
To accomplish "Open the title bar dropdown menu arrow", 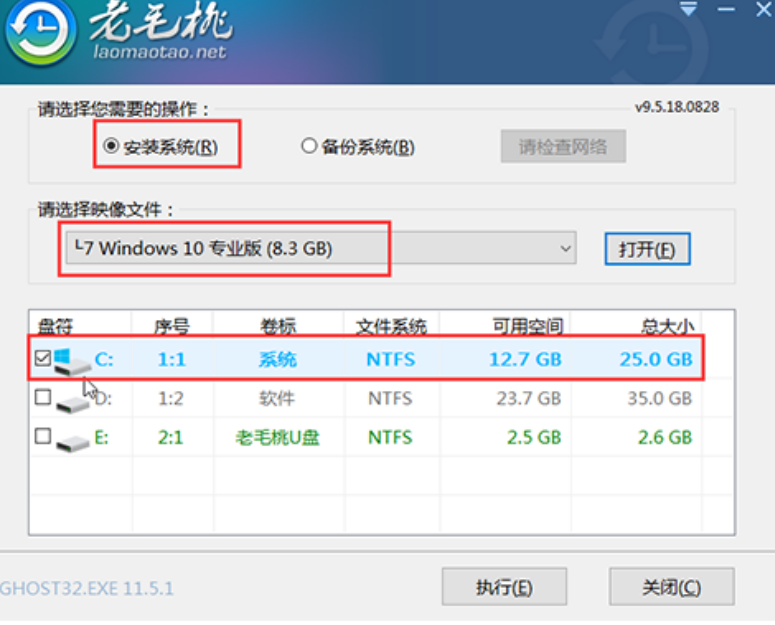I will click(x=689, y=8).
